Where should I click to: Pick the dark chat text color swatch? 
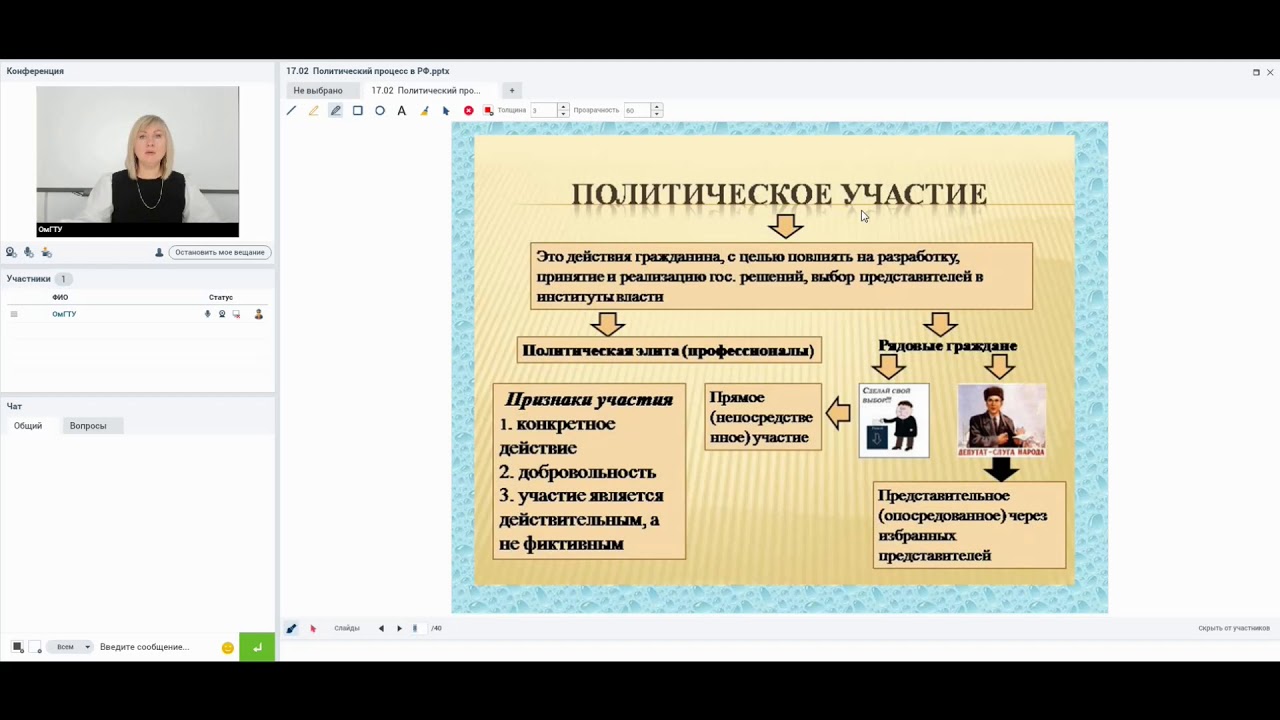(17, 647)
